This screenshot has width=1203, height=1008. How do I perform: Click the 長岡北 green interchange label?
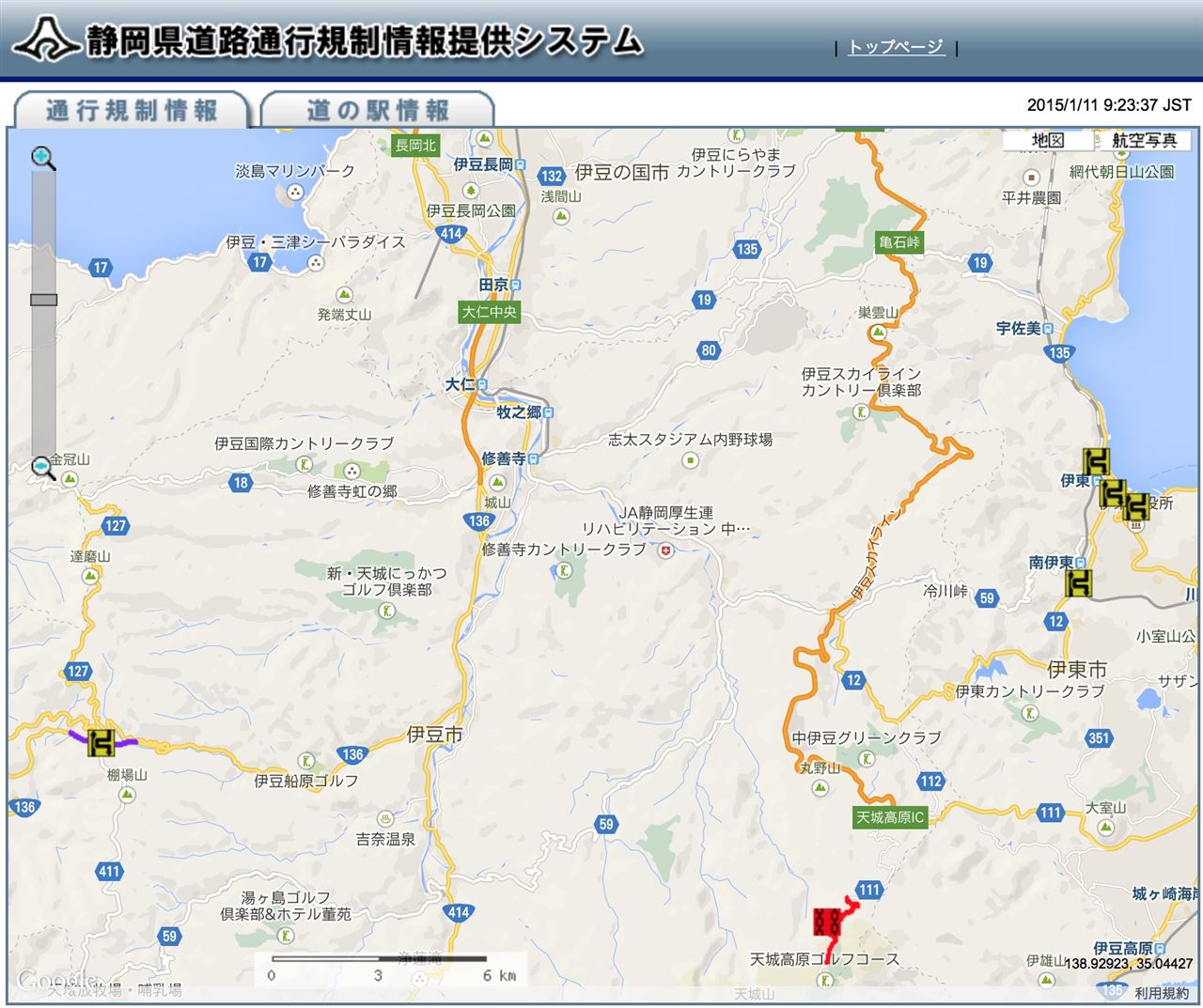[415, 145]
